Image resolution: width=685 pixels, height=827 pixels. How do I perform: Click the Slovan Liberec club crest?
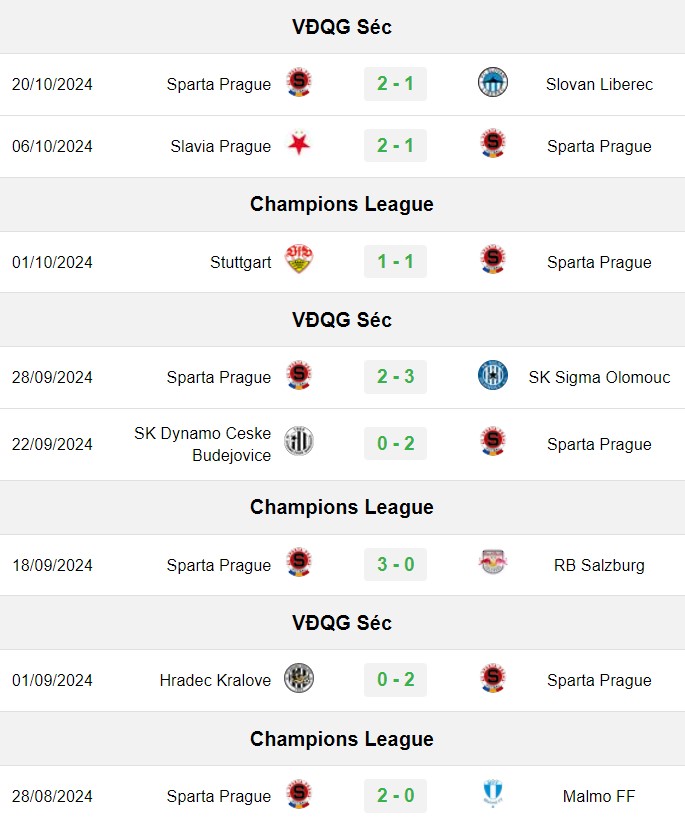click(493, 82)
